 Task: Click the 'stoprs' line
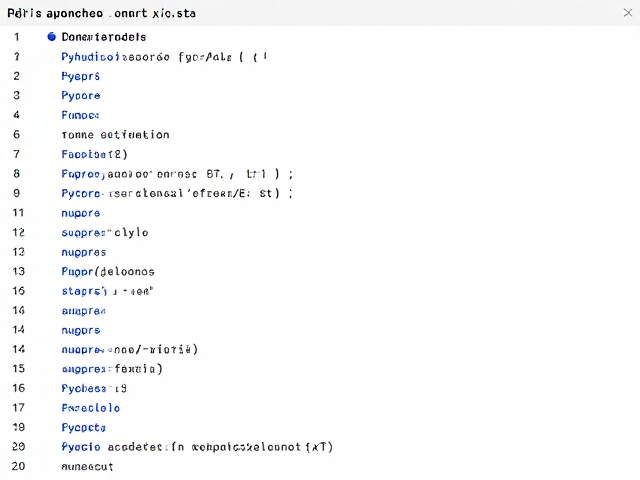[x=107, y=291]
